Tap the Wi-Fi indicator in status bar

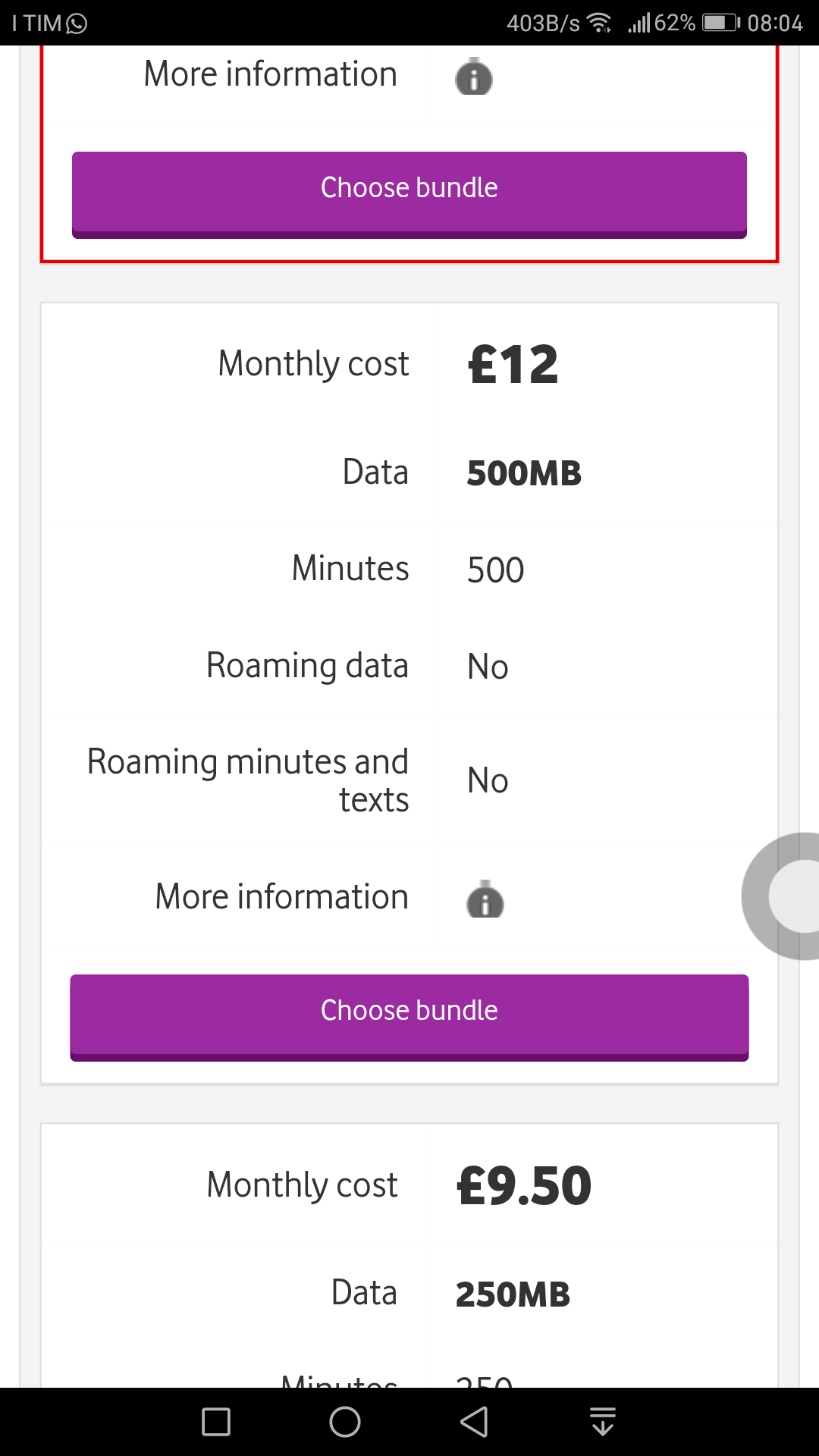pos(600,24)
